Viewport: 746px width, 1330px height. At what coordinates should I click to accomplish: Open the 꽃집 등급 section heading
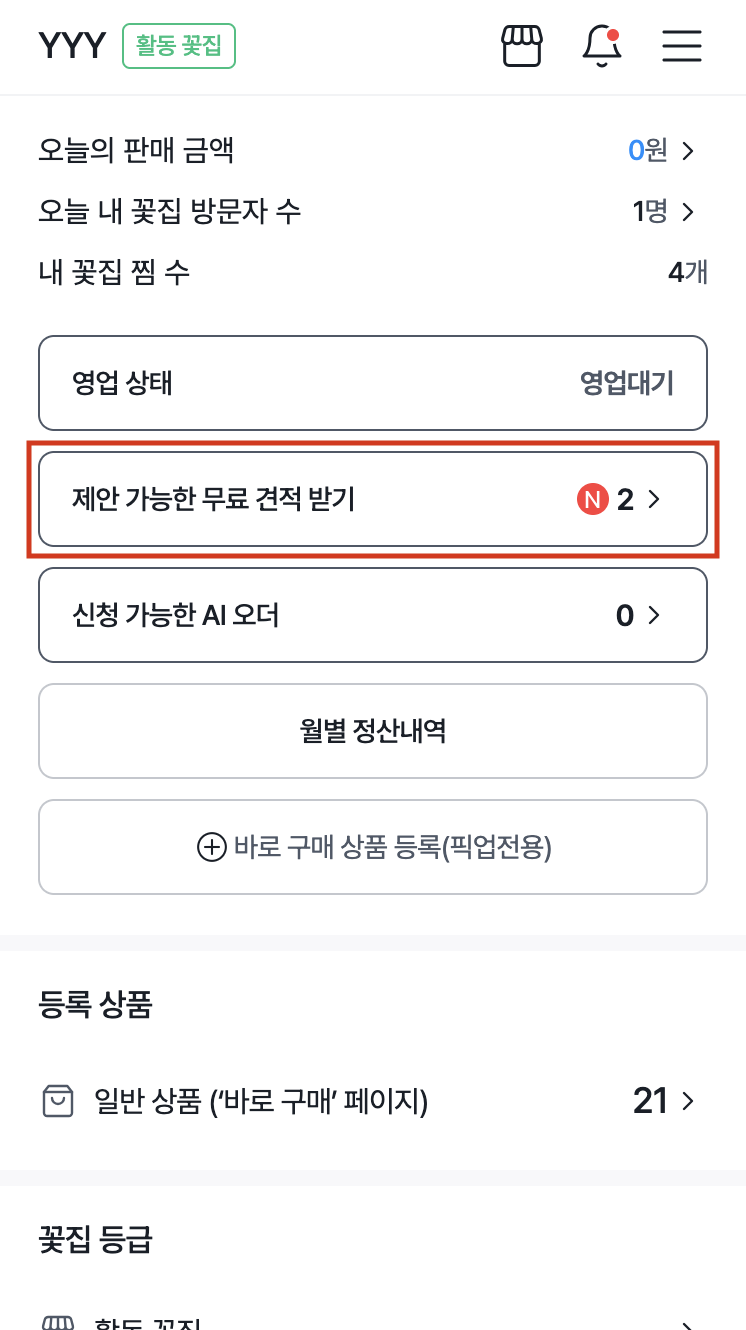pos(94,1241)
